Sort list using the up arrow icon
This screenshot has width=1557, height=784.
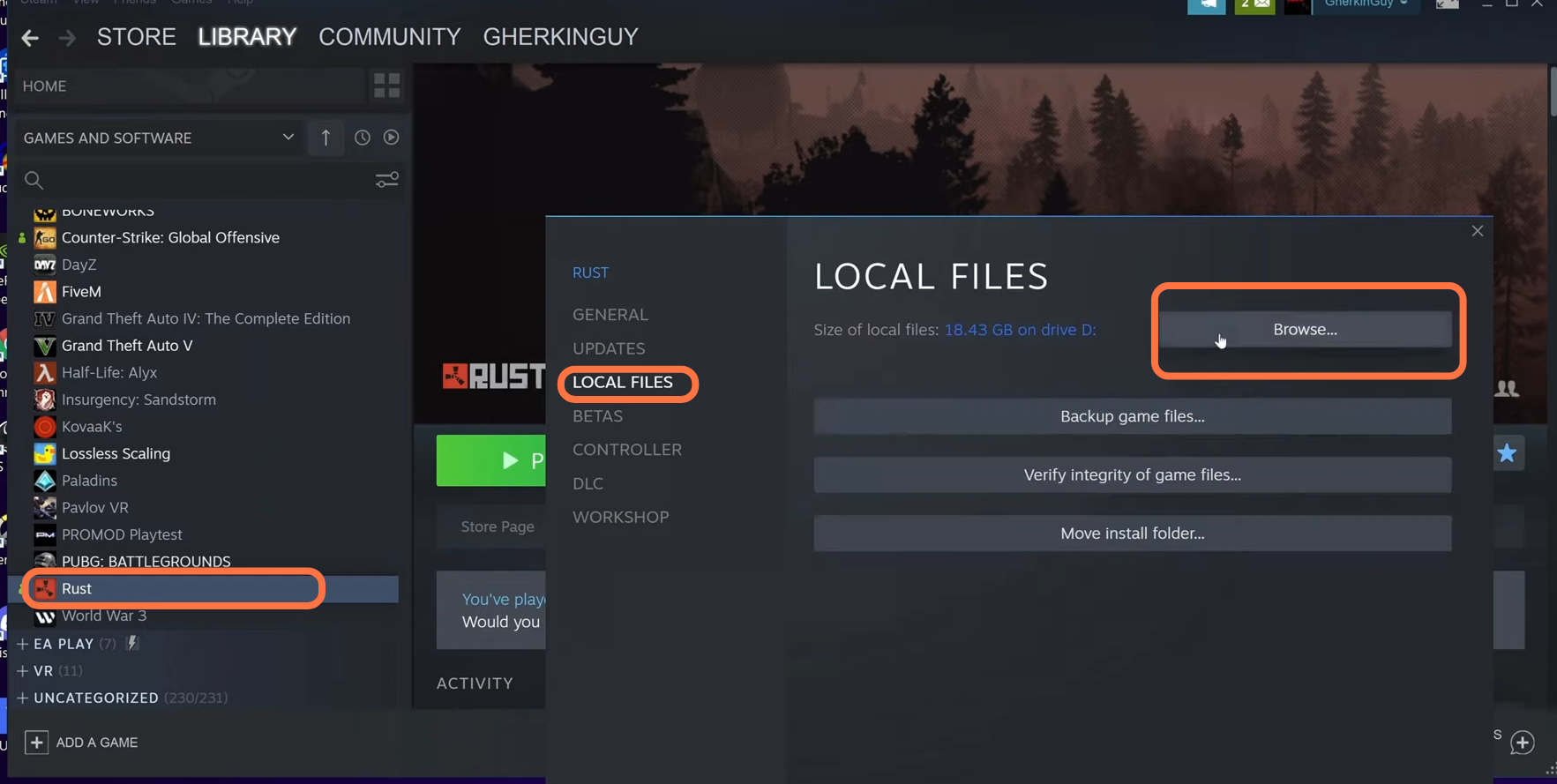pos(326,138)
